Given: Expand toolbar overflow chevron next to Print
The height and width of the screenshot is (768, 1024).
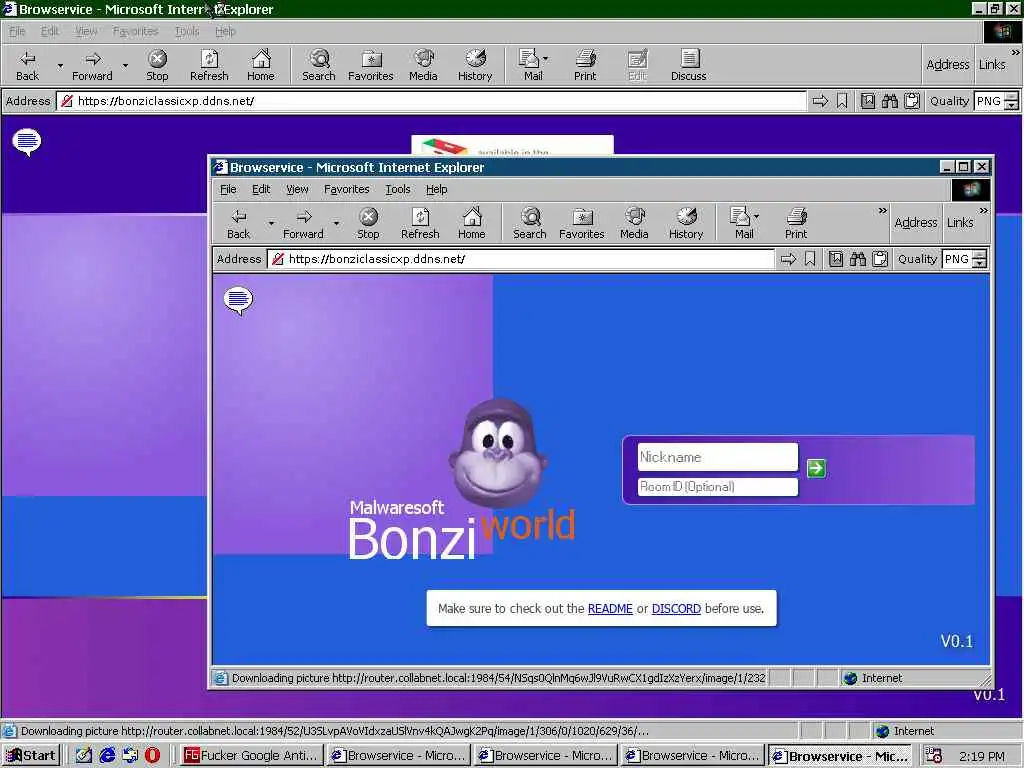Looking at the screenshot, I should click(x=882, y=210).
